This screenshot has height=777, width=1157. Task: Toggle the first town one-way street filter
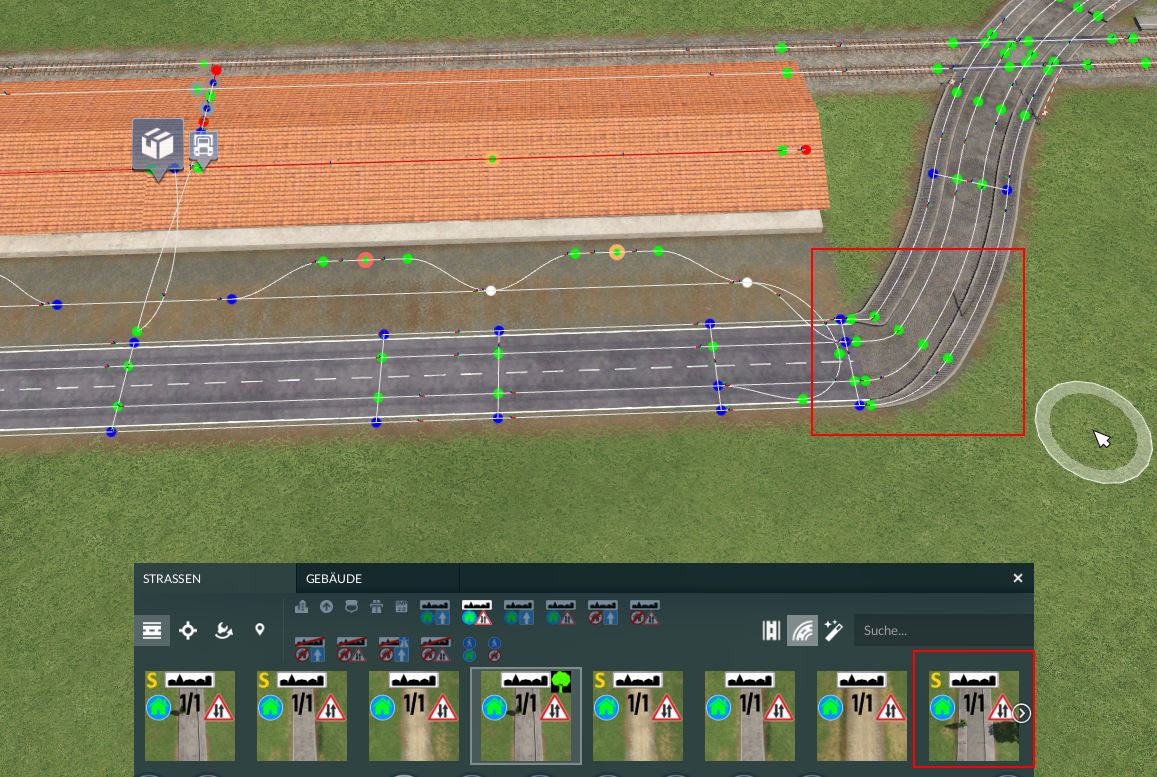click(x=435, y=612)
